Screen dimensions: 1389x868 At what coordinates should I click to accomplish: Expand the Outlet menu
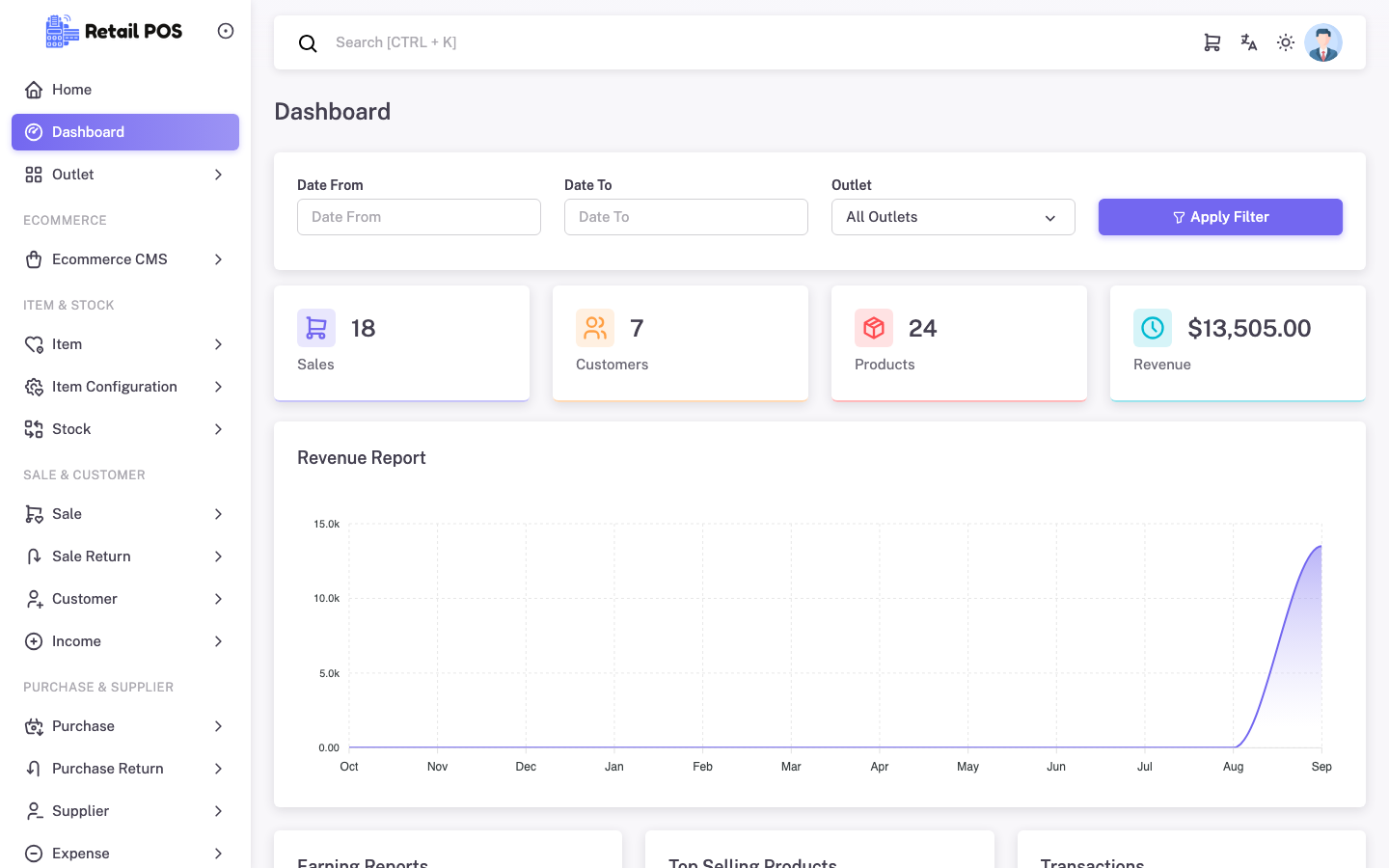(125, 175)
